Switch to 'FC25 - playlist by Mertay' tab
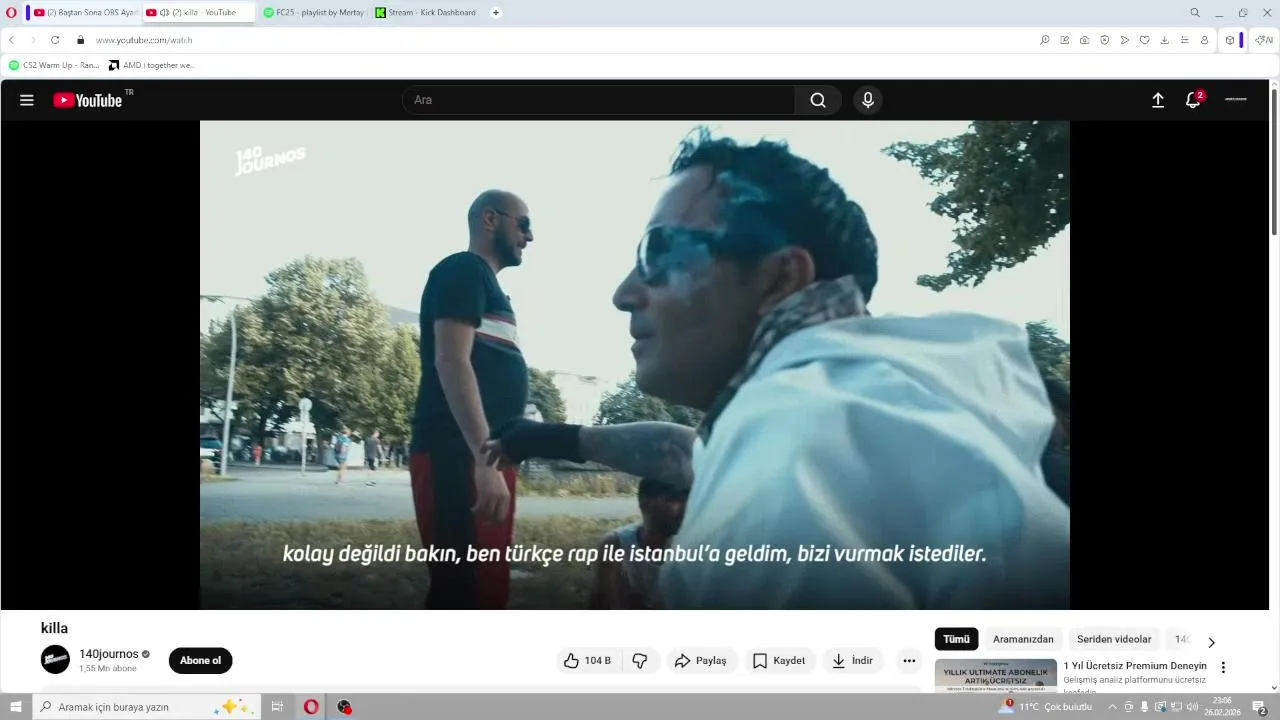1280x720 pixels. [x=315, y=13]
